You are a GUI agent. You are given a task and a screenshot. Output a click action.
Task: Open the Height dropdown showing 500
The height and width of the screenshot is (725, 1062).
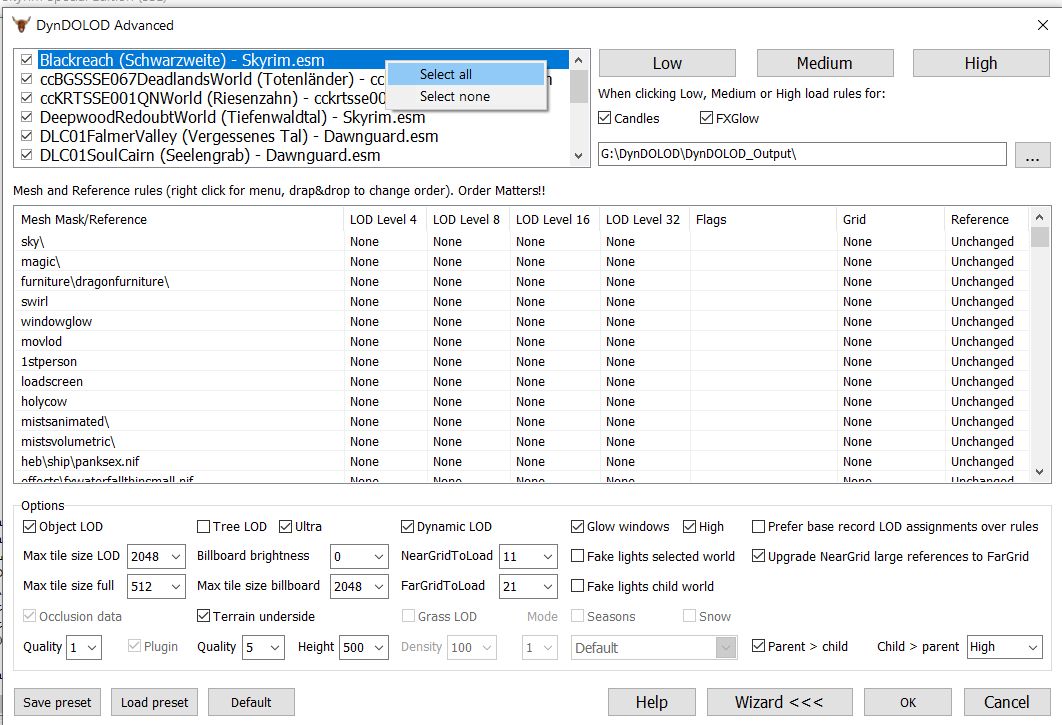tap(364, 647)
